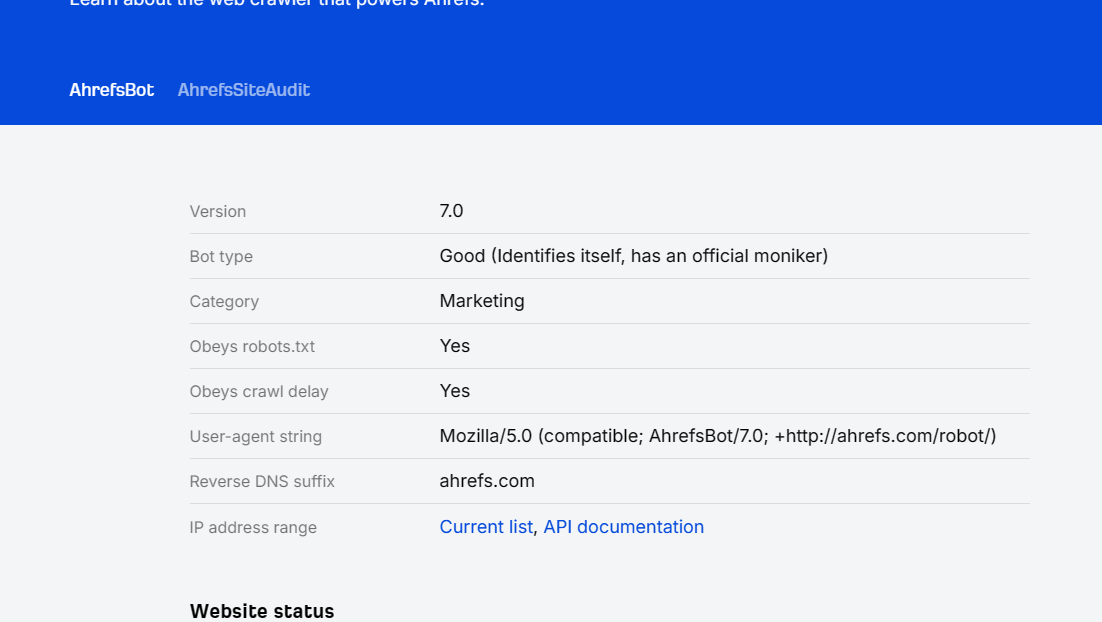The image size is (1102, 622).
Task: Click the Website status heading
Action: 262,611
